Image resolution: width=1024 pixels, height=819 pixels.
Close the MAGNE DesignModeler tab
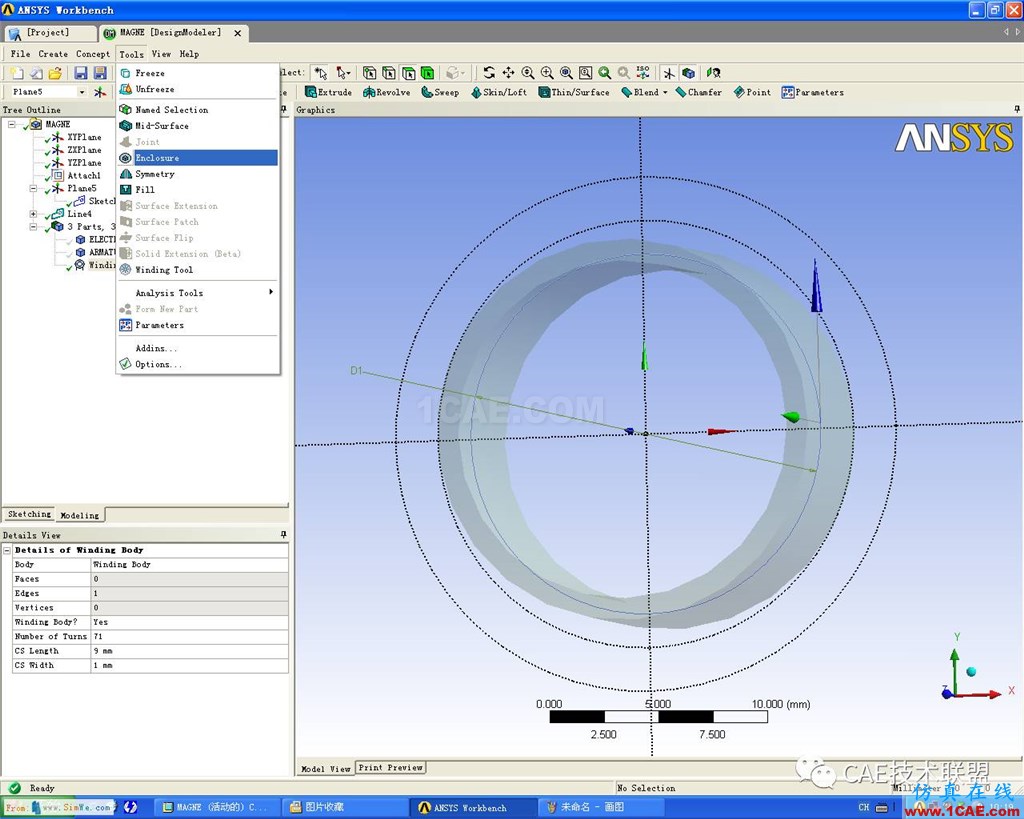[238, 33]
